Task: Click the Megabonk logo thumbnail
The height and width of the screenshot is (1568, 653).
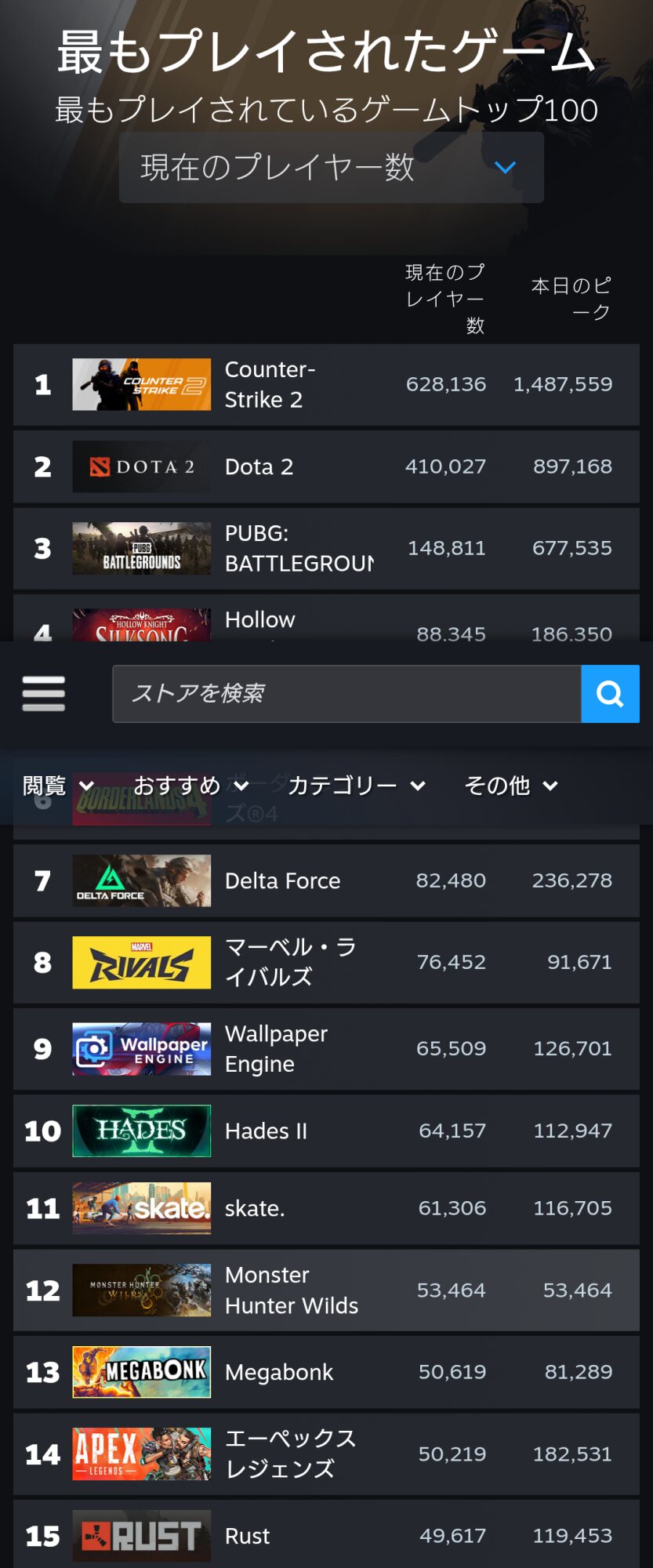Action: pos(141,1372)
